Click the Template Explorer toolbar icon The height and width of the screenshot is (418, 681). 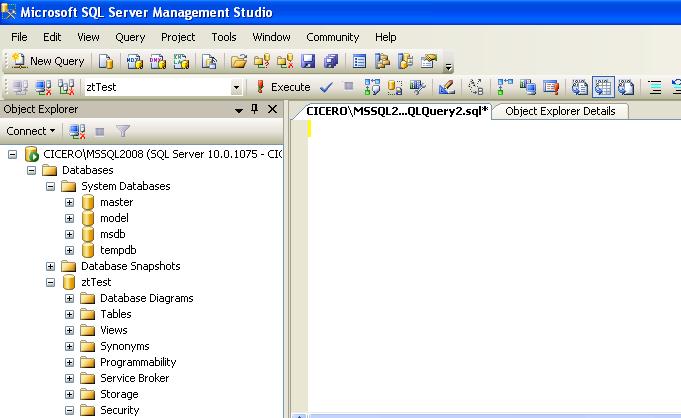coord(405,61)
